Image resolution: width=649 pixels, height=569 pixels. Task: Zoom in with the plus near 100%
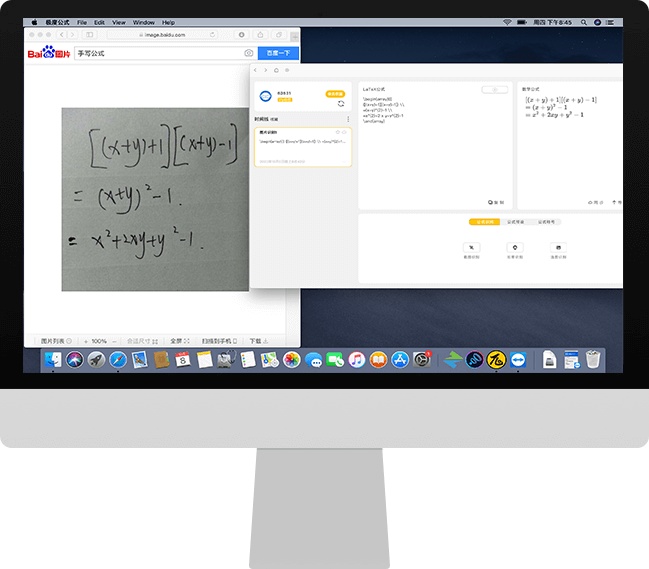[x=86, y=341]
